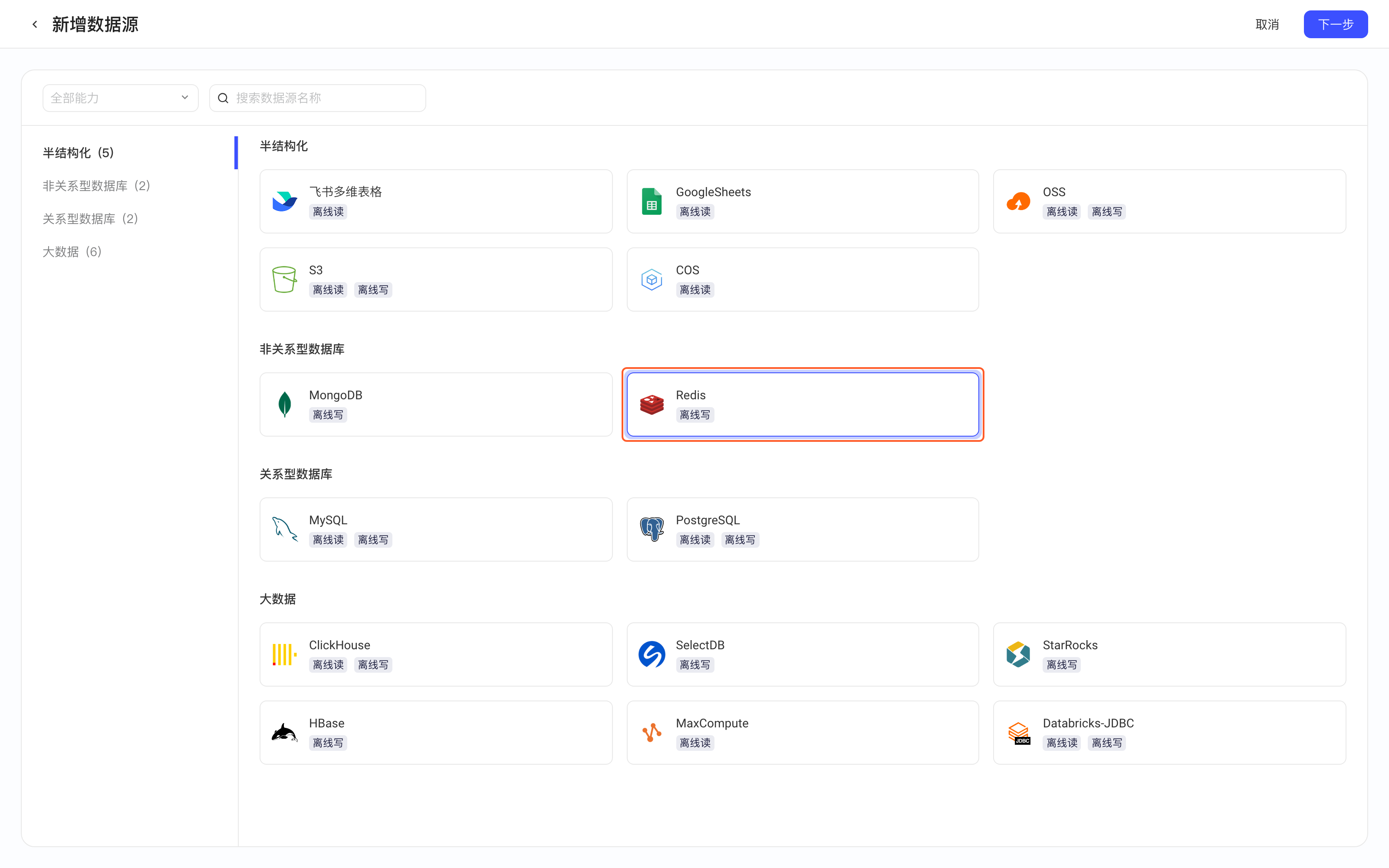Click the StarRocks name label

pos(1070,644)
